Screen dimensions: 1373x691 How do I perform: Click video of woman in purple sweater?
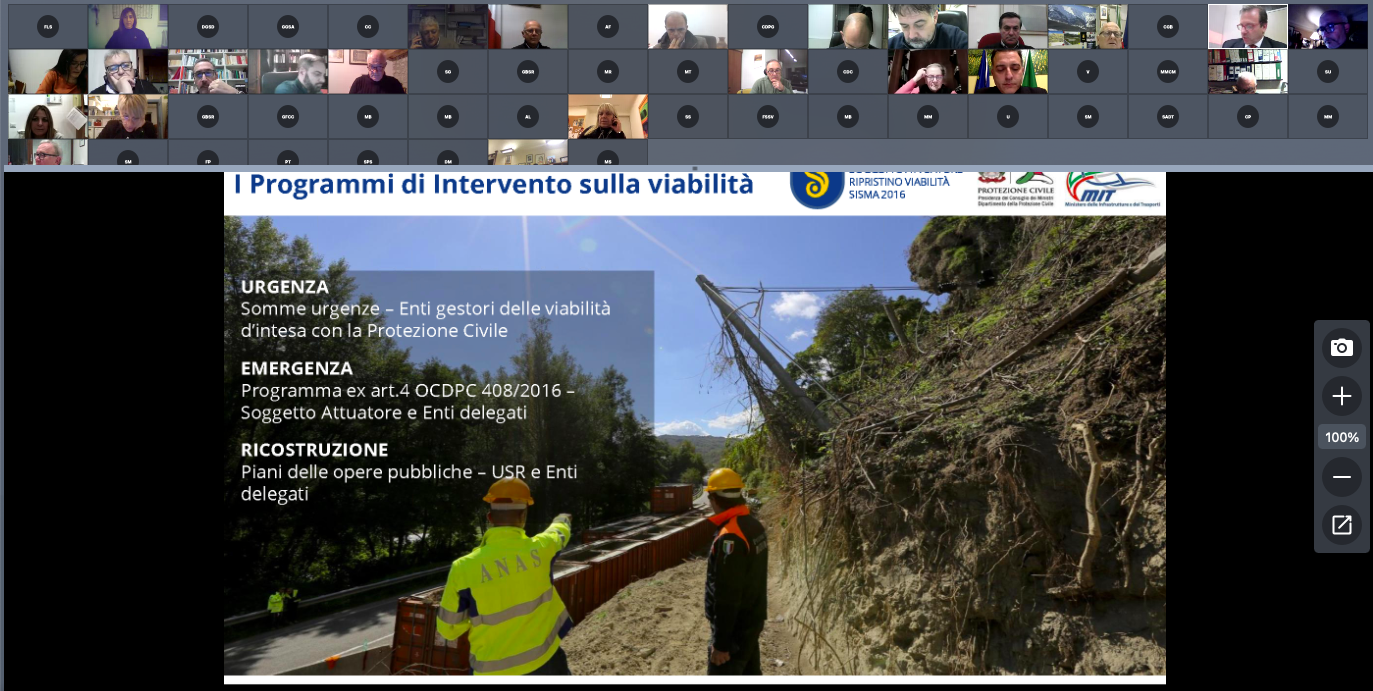point(128,27)
